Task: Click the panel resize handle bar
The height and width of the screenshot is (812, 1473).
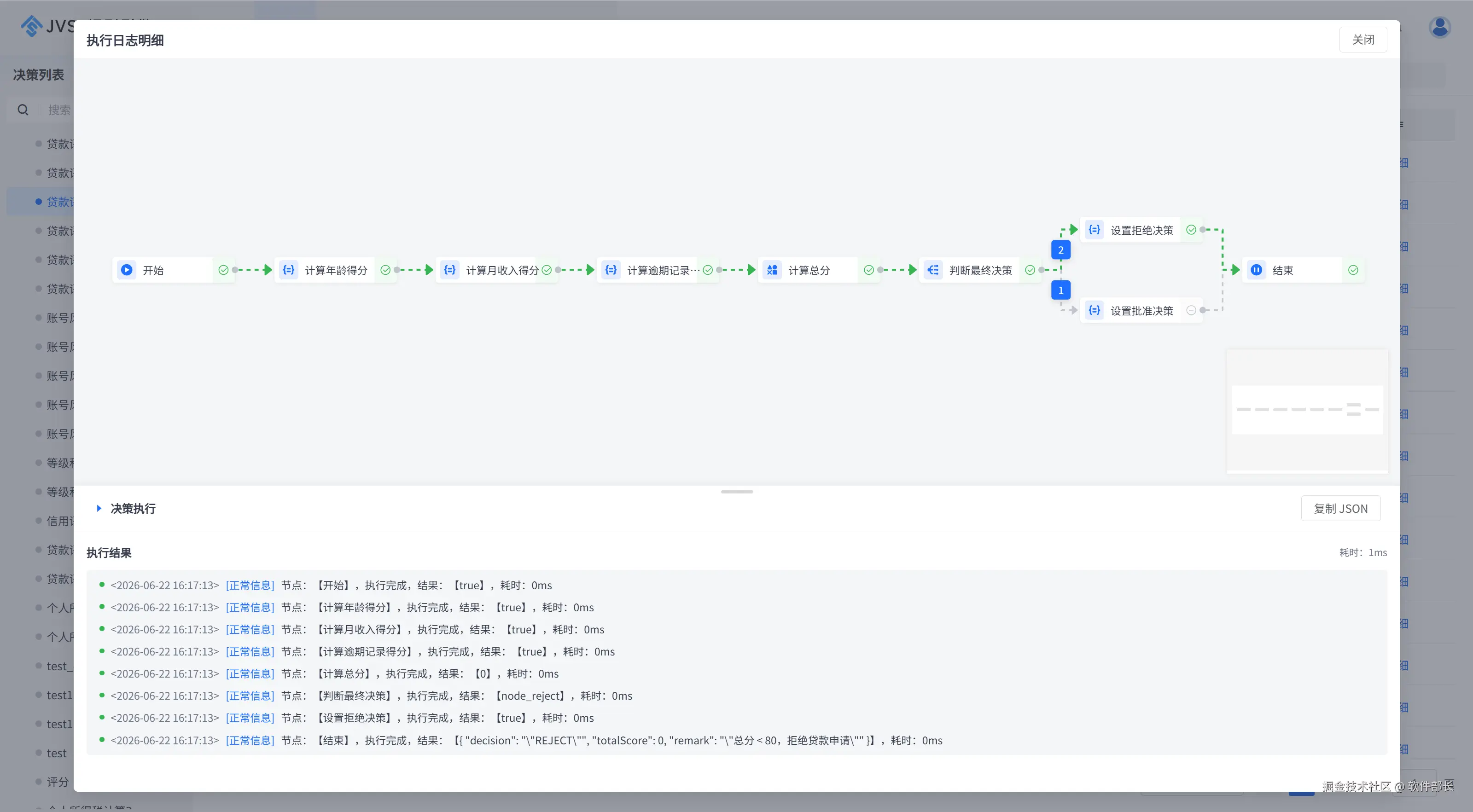Action: click(x=737, y=492)
